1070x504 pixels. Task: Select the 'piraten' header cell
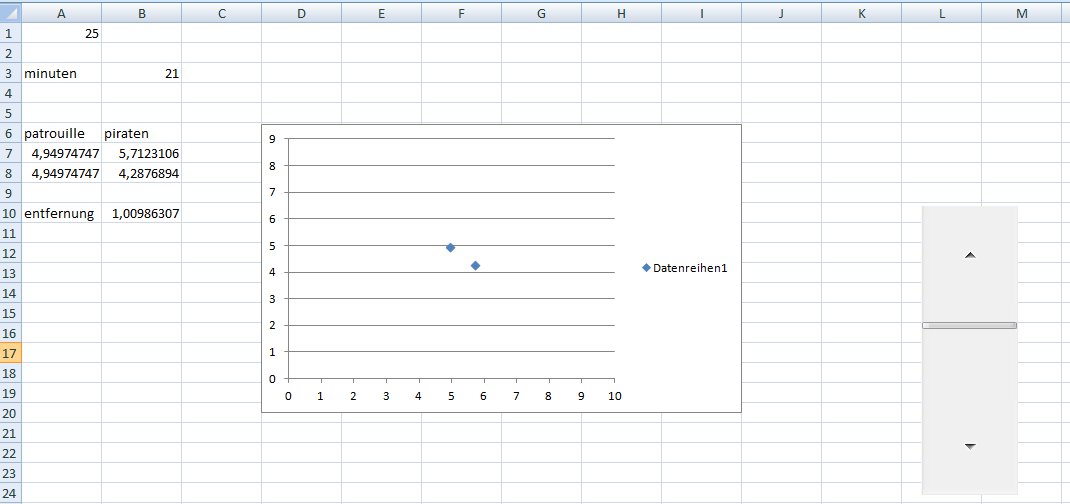tap(141, 133)
